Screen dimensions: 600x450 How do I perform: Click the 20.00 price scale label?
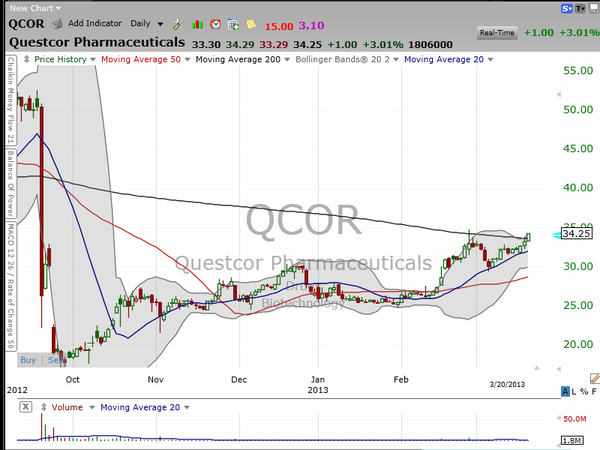click(578, 344)
